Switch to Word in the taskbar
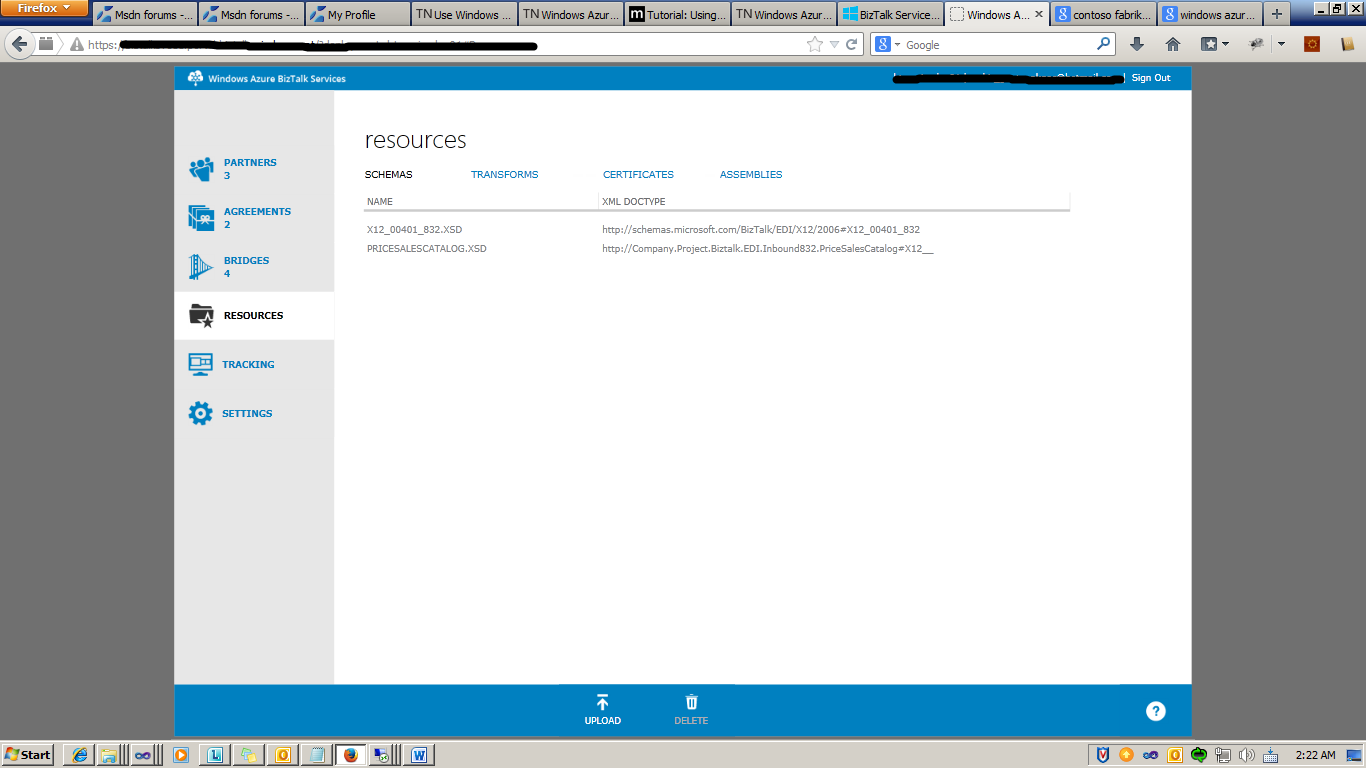Viewport: 1366px width, 768px height. (419, 755)
